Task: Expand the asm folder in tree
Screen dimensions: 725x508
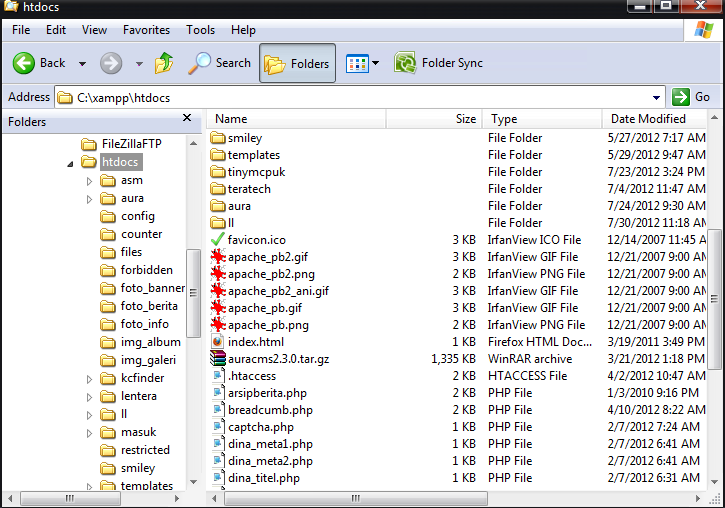Action: coord(89,181)
